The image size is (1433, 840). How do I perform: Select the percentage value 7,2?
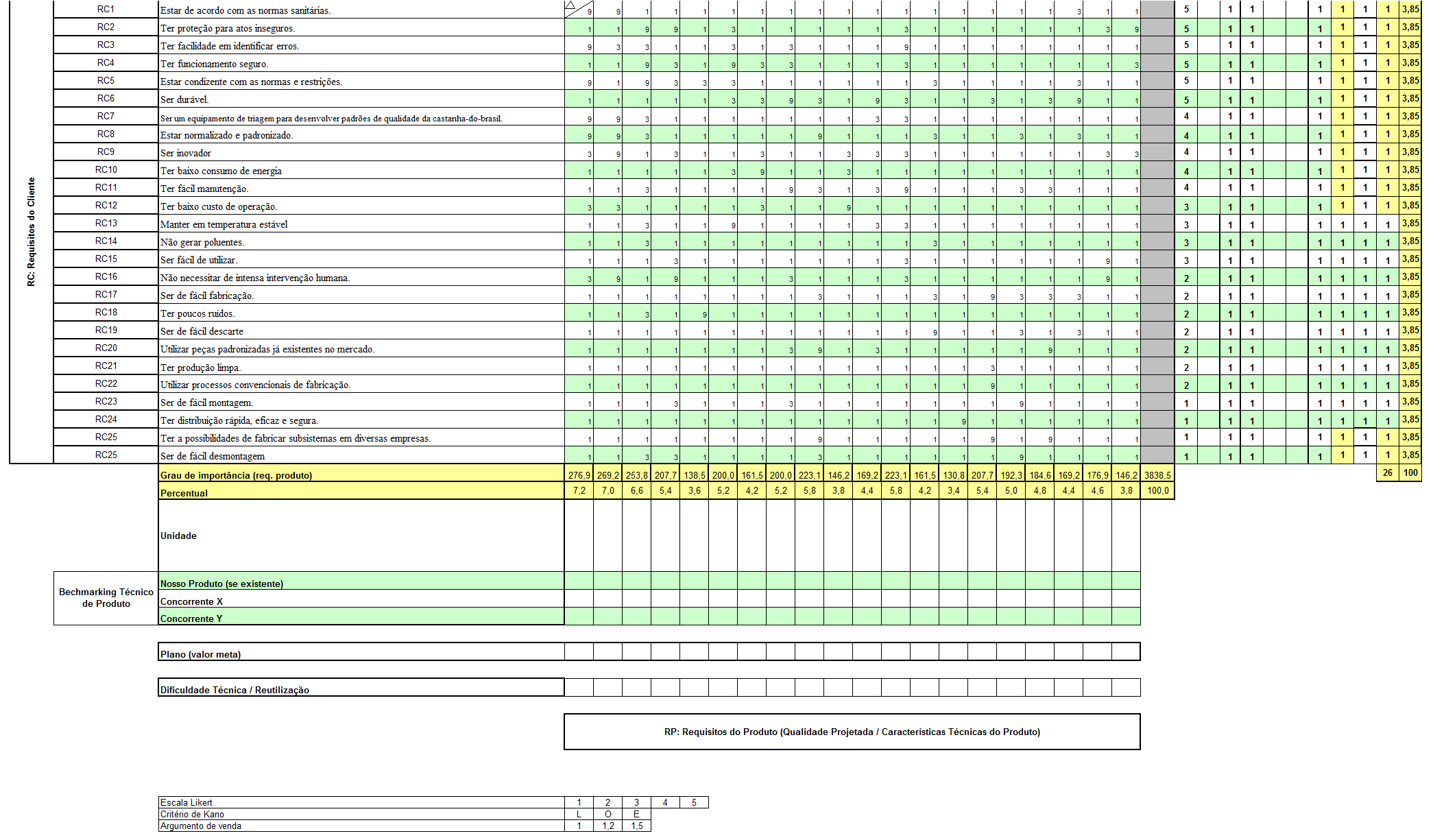579,491
